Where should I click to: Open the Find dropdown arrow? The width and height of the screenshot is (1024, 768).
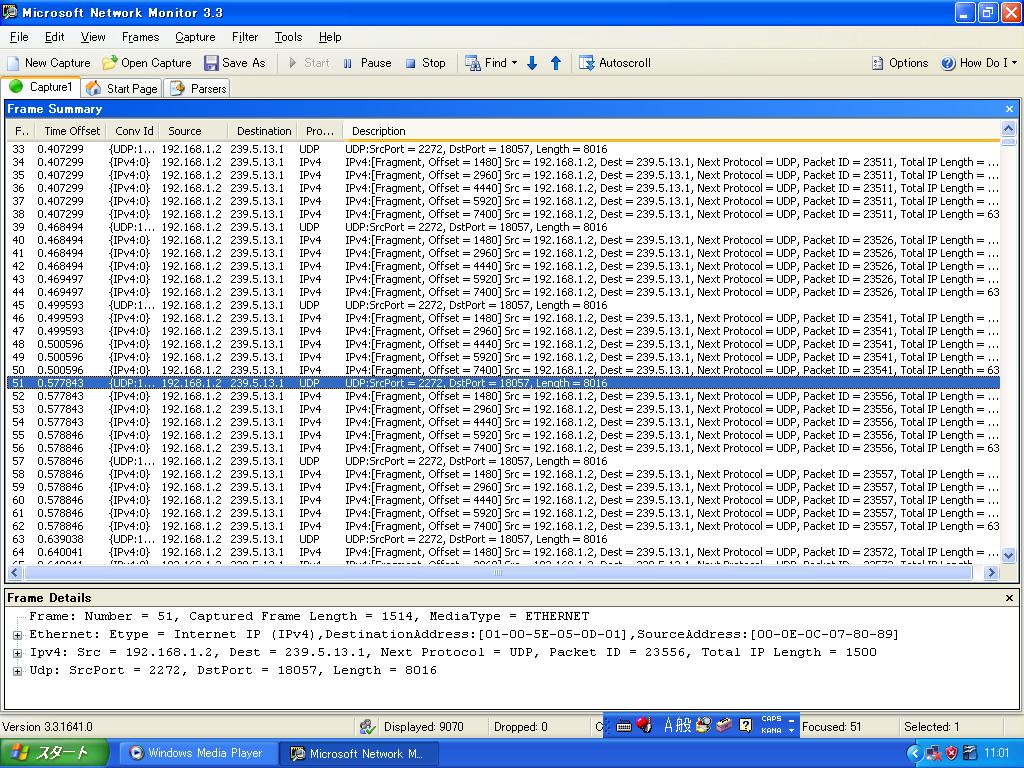(x=515, y=63)
